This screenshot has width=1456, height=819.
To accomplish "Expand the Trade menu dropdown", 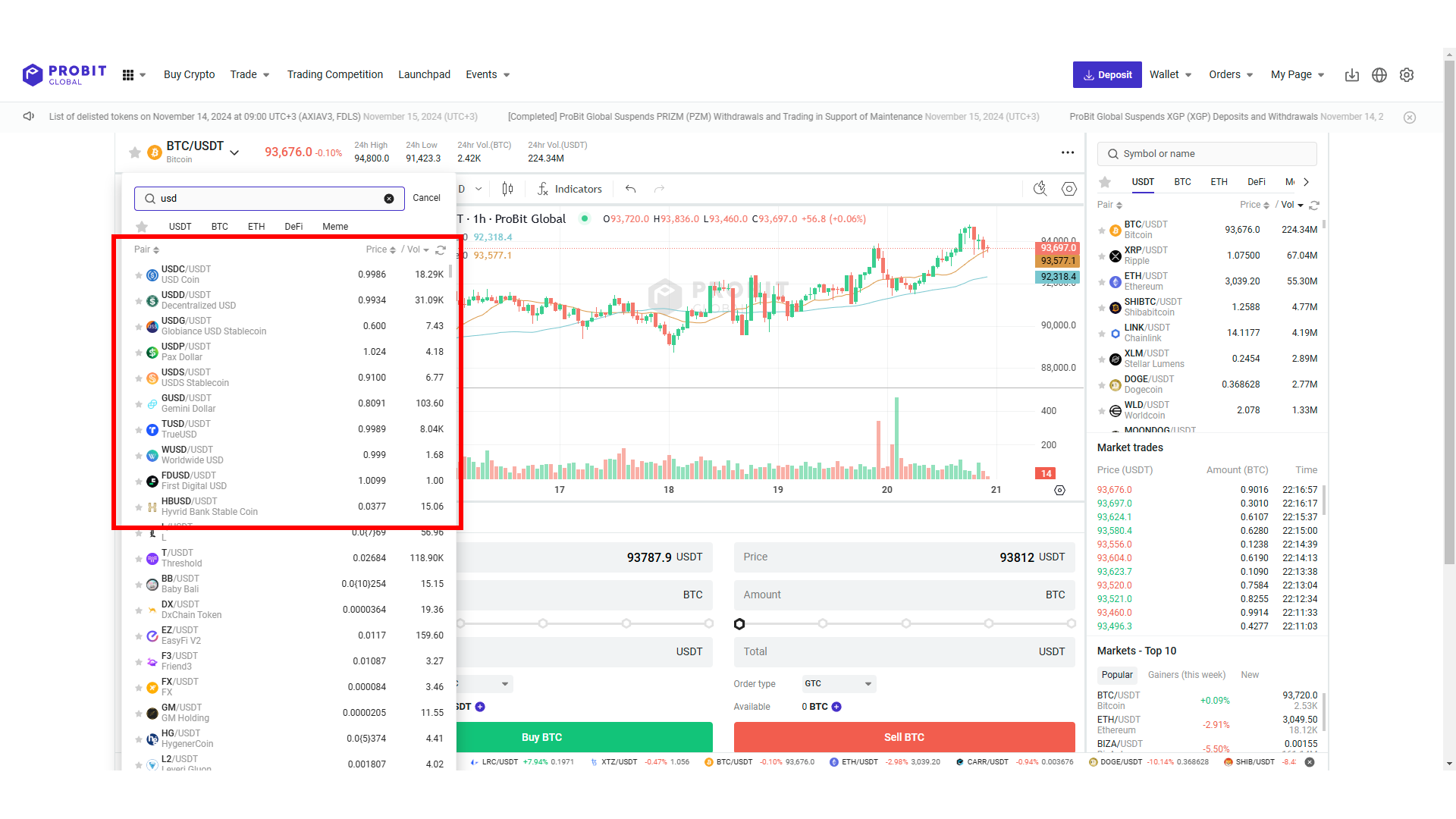I will pyautogui.click(x=249, y=74).
